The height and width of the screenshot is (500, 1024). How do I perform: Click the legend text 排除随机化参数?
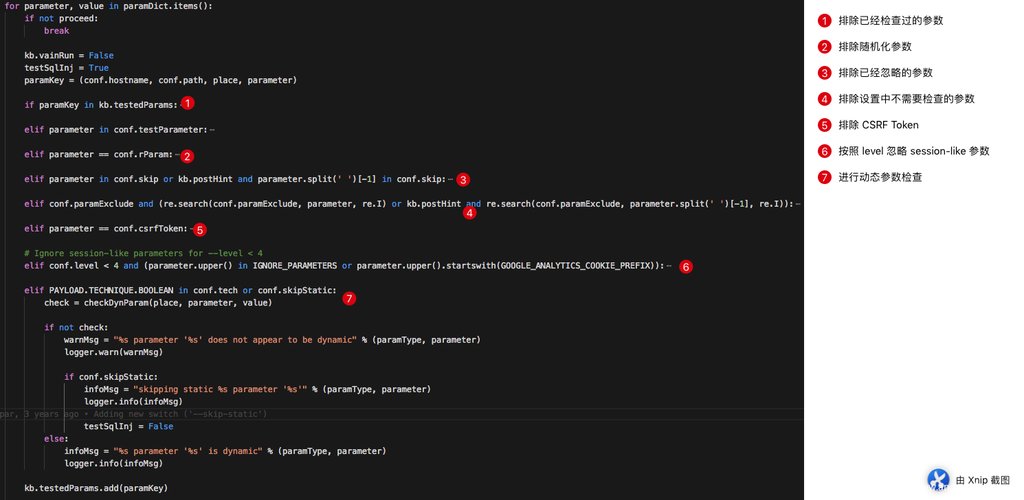coord(874,47)
